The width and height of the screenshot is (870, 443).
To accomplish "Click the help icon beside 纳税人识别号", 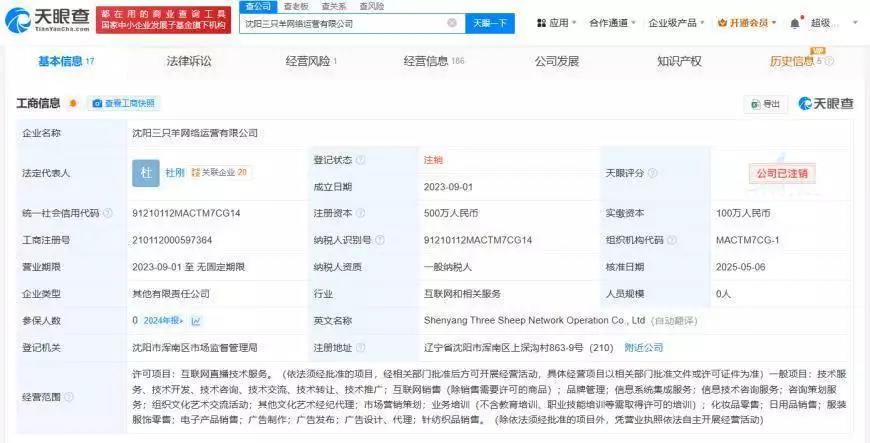I will click(x=380, y=240).
